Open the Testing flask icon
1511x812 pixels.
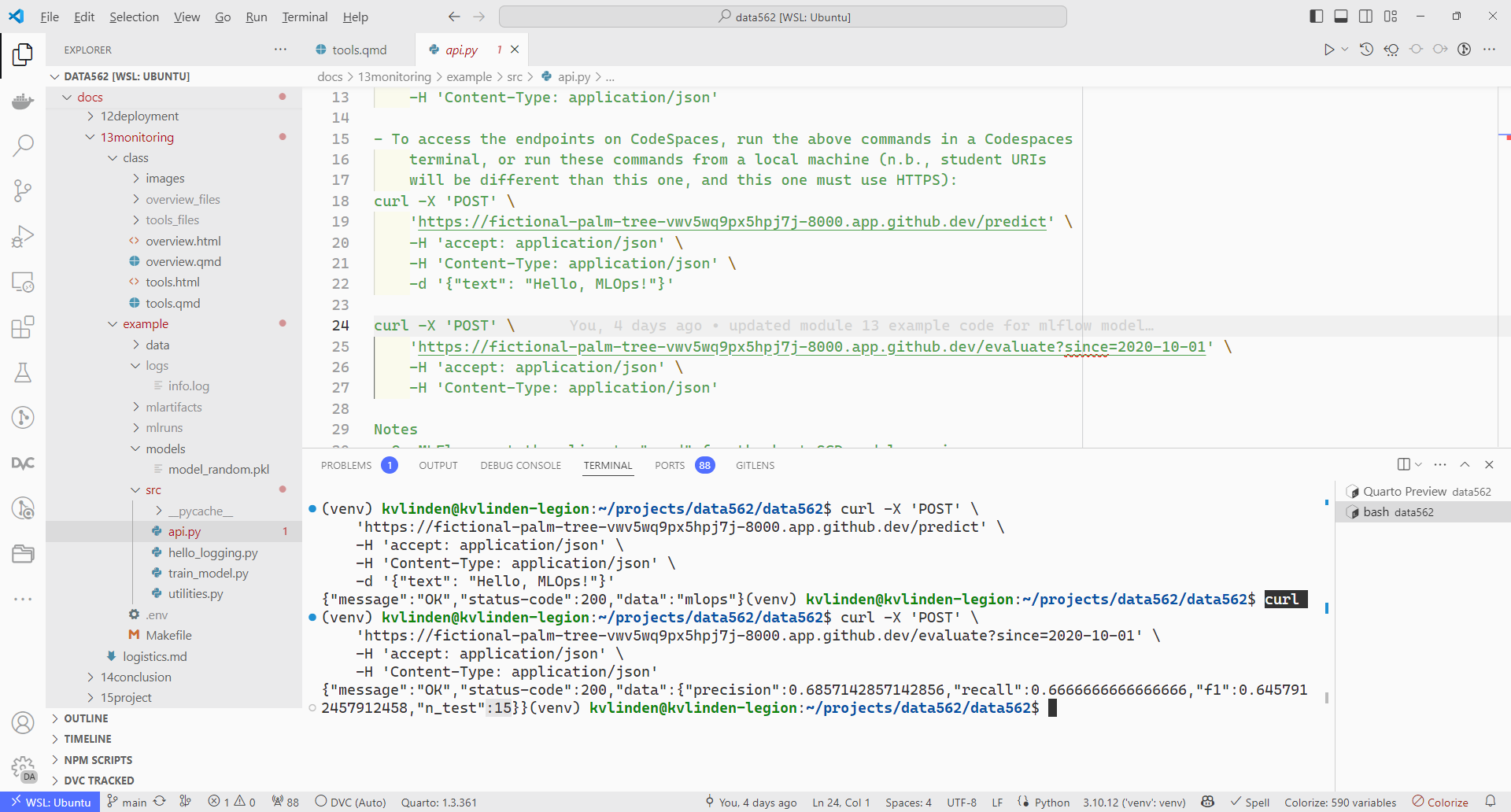23,373
